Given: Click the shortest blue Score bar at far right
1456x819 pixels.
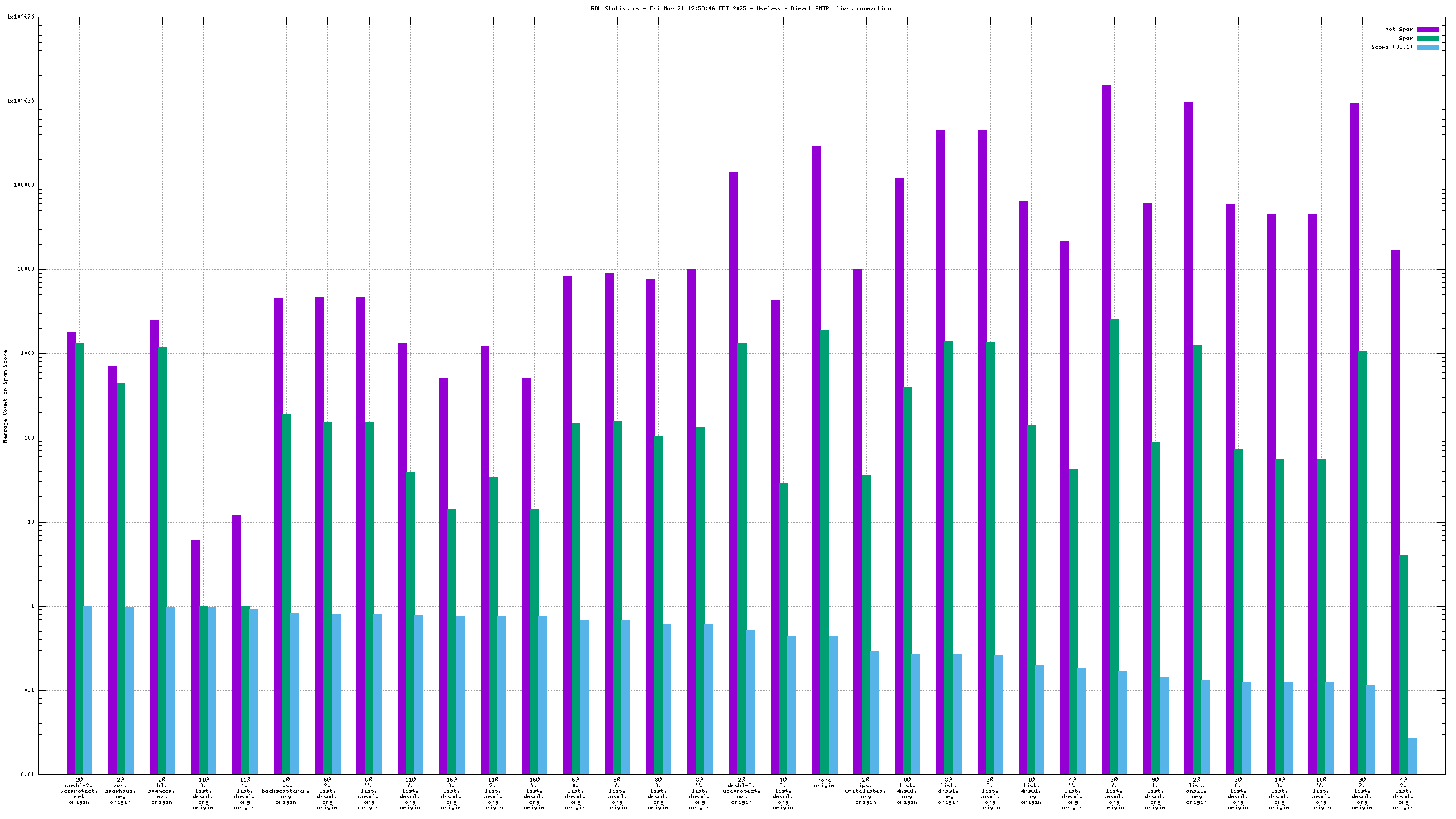Looking at the screenshot, I should (x=1412, y=756).
